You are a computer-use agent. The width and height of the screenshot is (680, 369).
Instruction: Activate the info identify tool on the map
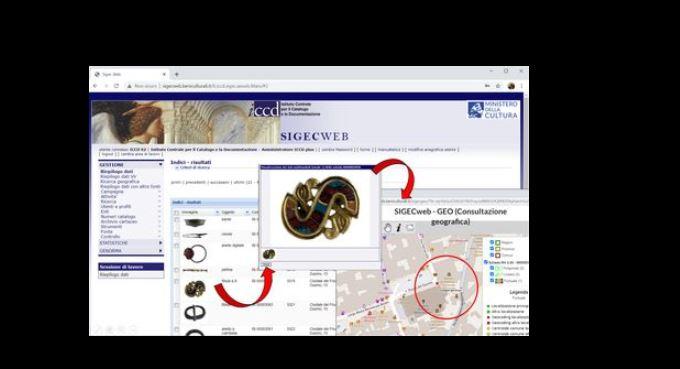[x=399, y=227]
